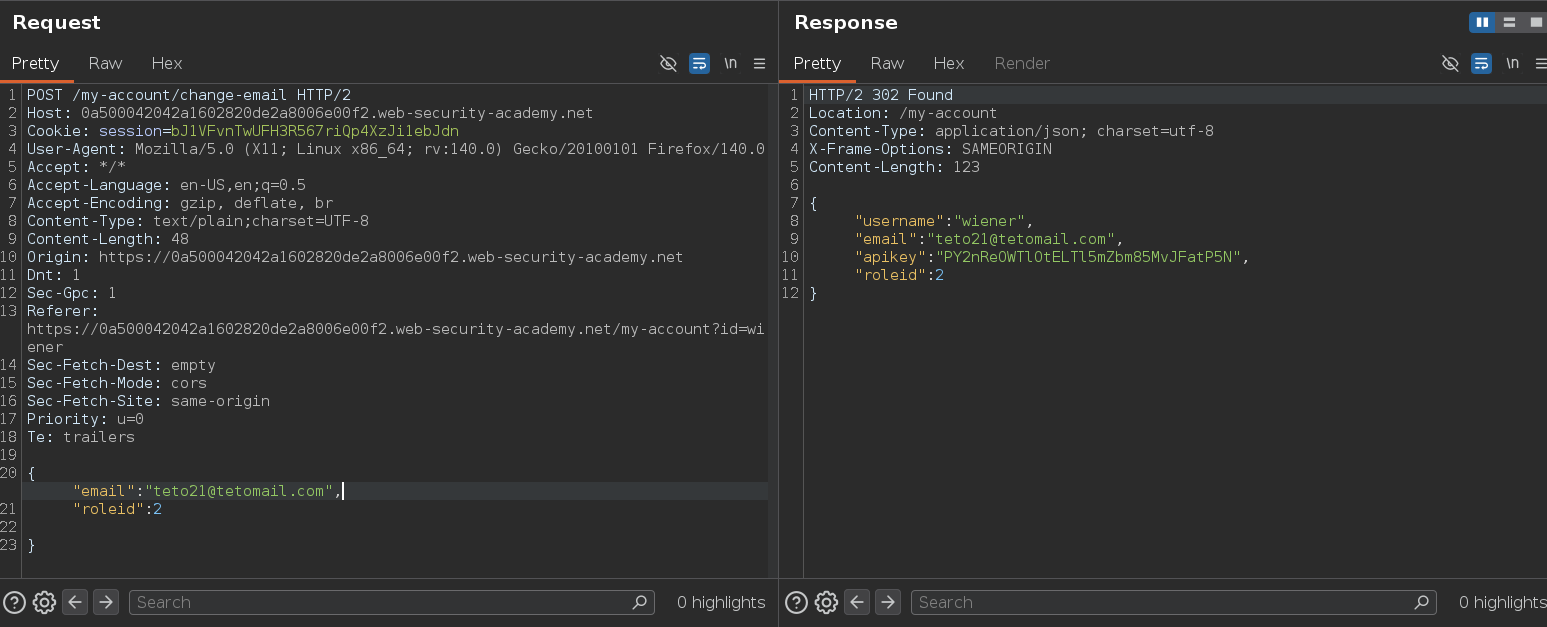Click Content-Length: 123 response header
Image resolution: width=1547 pixels, height=627 pixels.
point(894,167)
